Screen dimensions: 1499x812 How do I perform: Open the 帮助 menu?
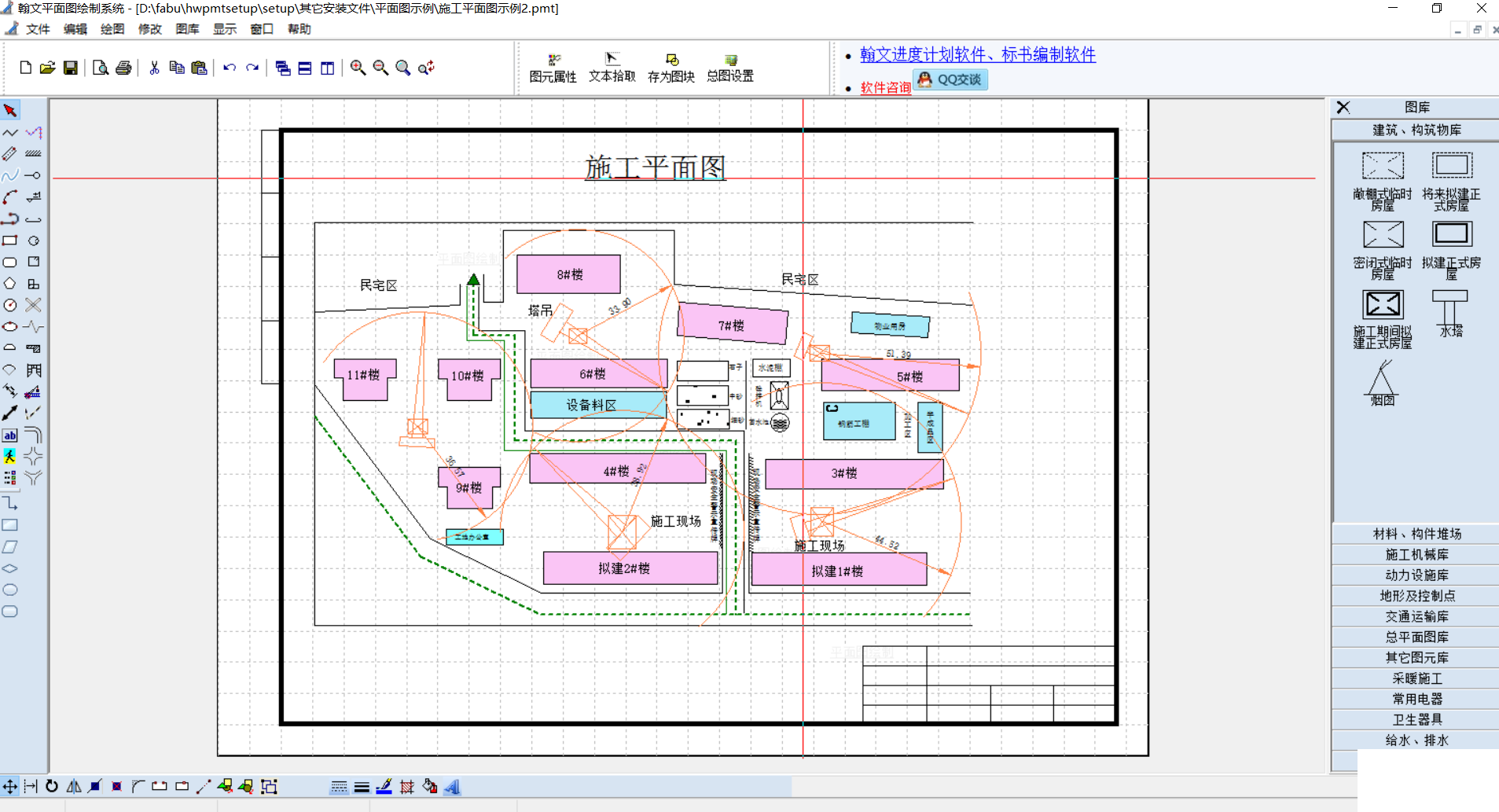pos(299,29)
